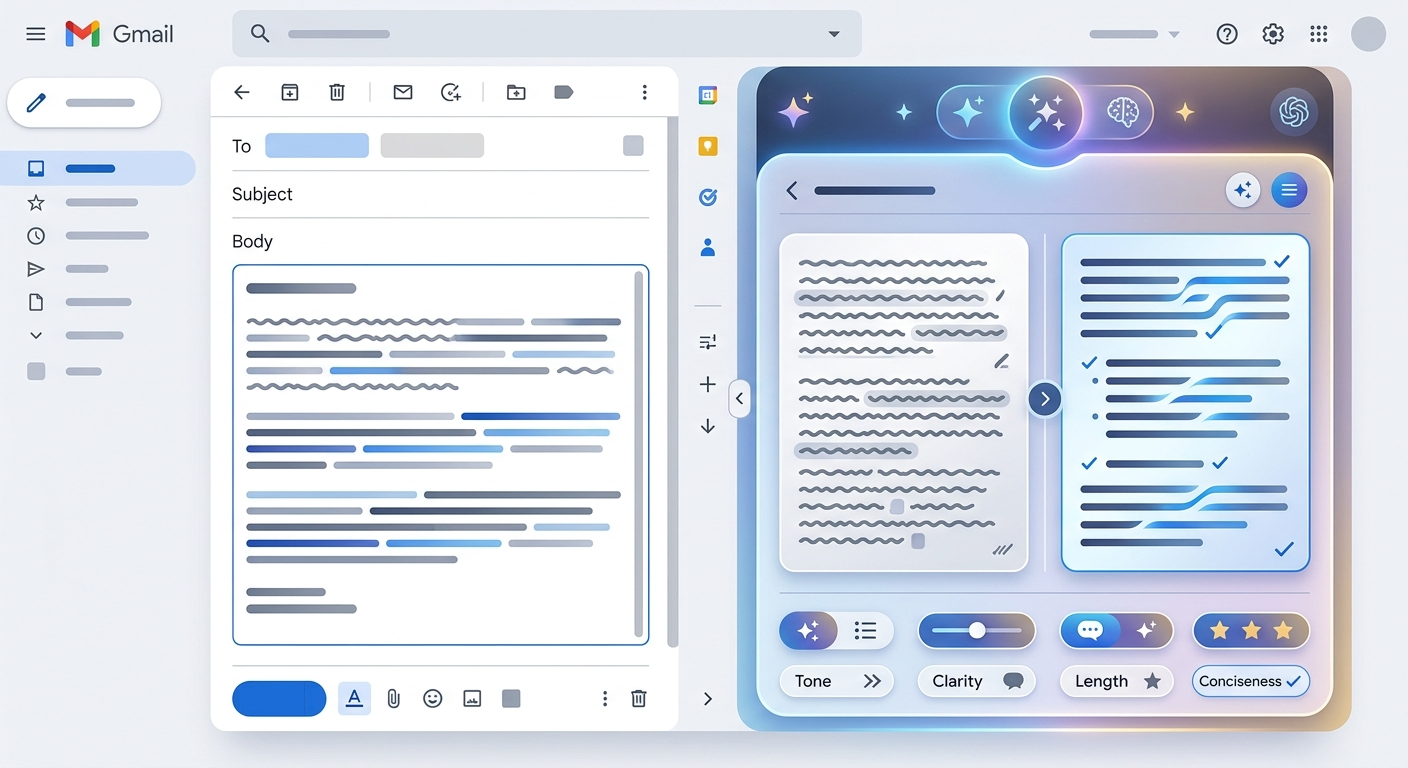
Task: Expand the More chevron in sidebar
Action: (36, 336)
